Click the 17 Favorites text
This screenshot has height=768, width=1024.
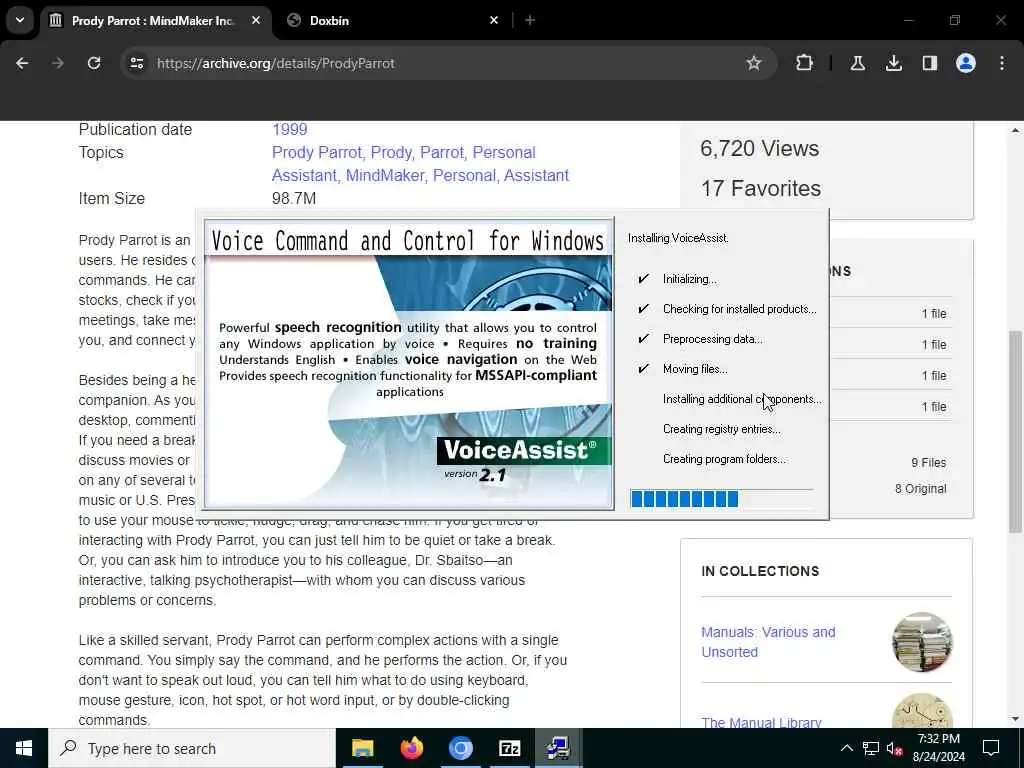pos(761,188)
